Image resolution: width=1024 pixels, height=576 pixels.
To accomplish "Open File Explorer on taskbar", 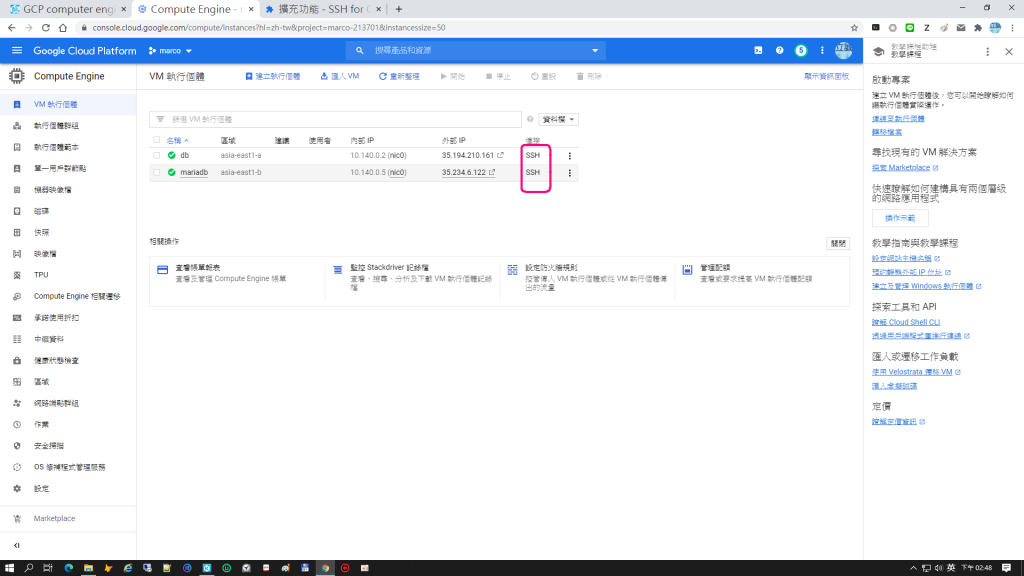I will (88, 568).
